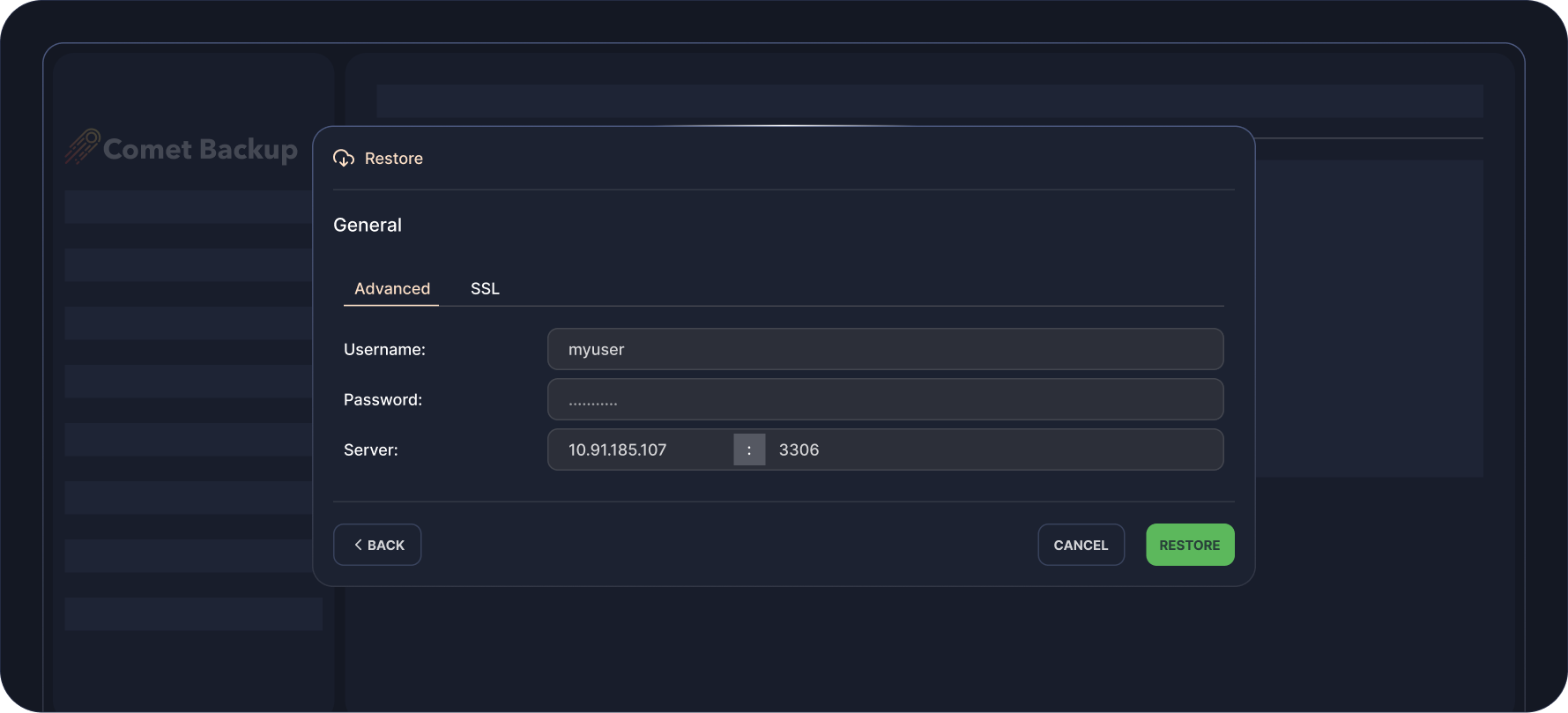Click the Username label
Viewport: 1568px width, 713px height.
(x=384, y=350)
